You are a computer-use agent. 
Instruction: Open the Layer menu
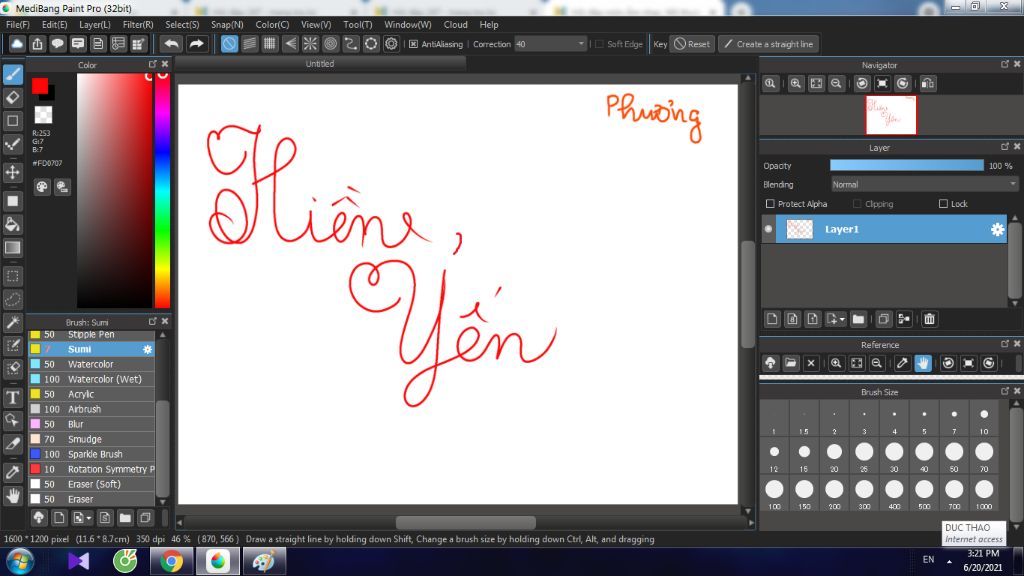tap(95, 24)
